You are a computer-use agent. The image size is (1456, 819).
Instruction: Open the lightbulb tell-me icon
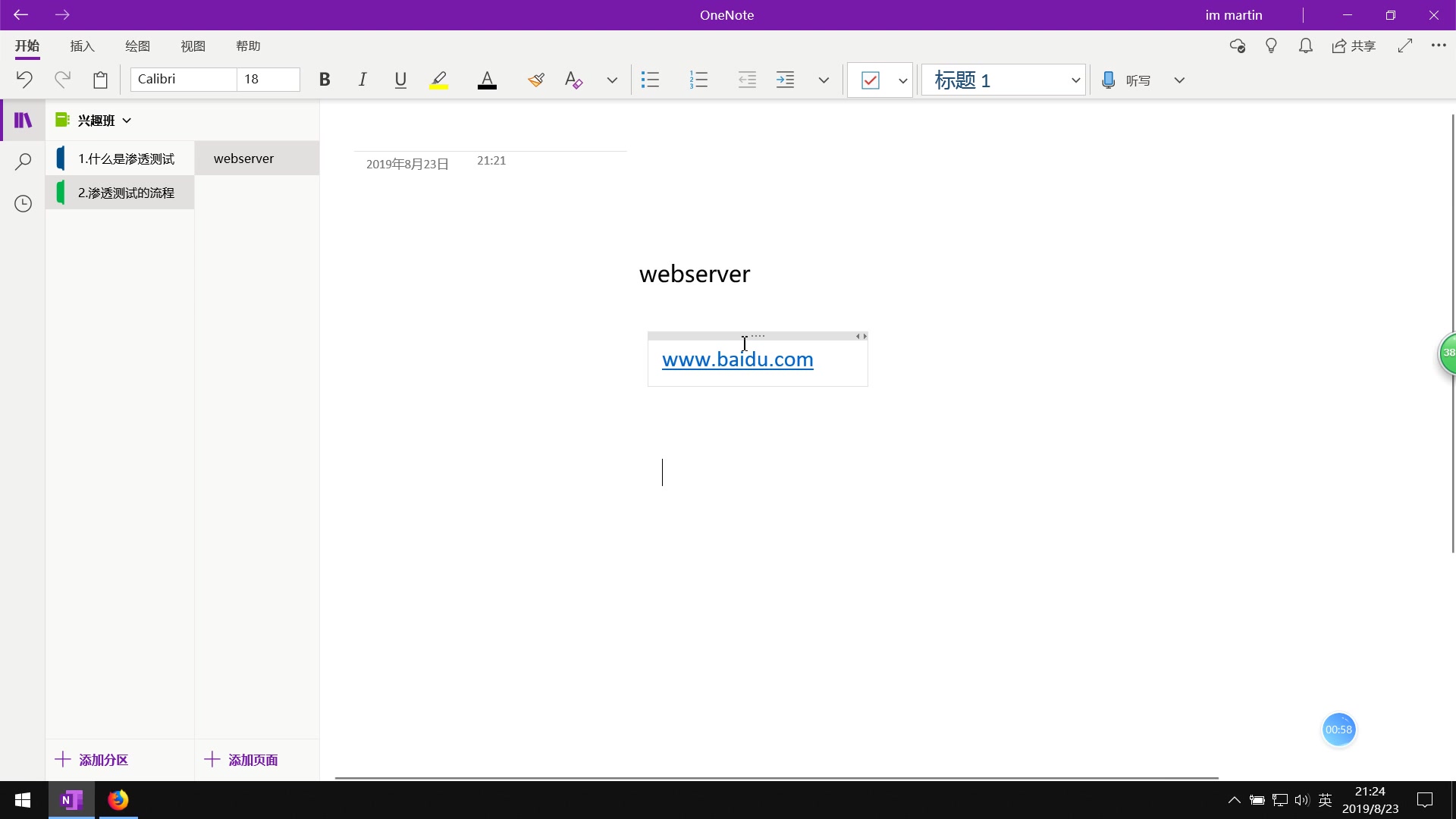pyautogui.click(x=1272, y=46)
